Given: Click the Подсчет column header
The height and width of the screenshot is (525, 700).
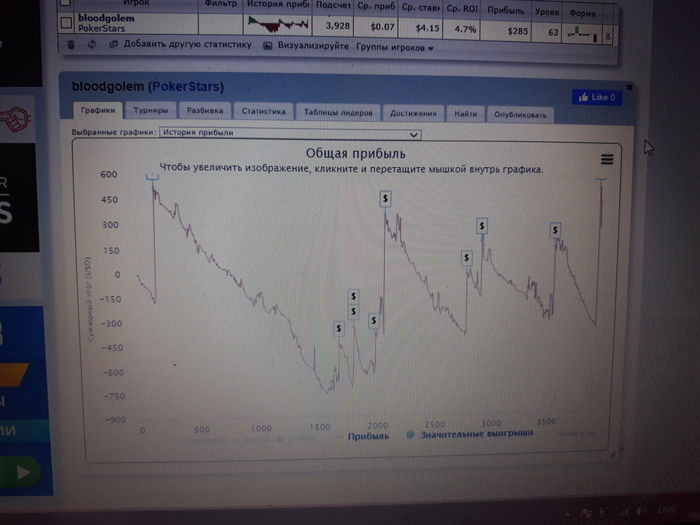Looking at the screenshot, I should click(333, 5).
